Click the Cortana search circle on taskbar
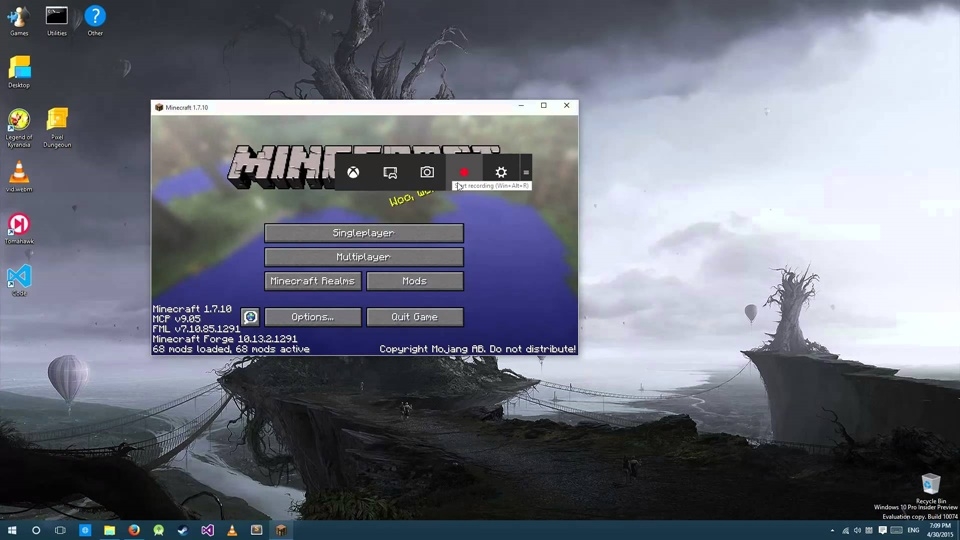960x540 pixels. pyautogui.click(x=36, y=530)
